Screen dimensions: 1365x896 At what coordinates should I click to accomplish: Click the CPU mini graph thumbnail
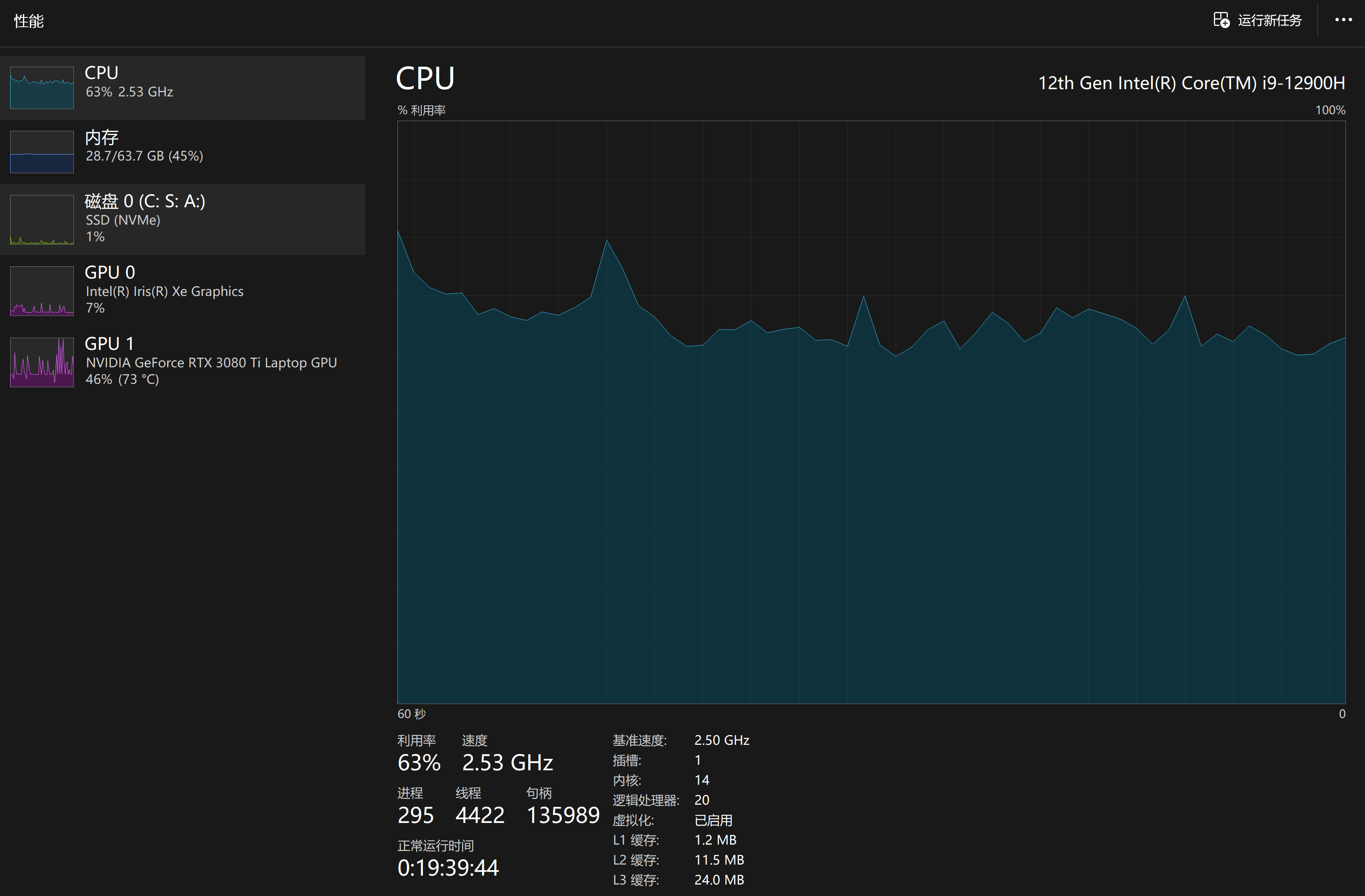coord(42,88)
